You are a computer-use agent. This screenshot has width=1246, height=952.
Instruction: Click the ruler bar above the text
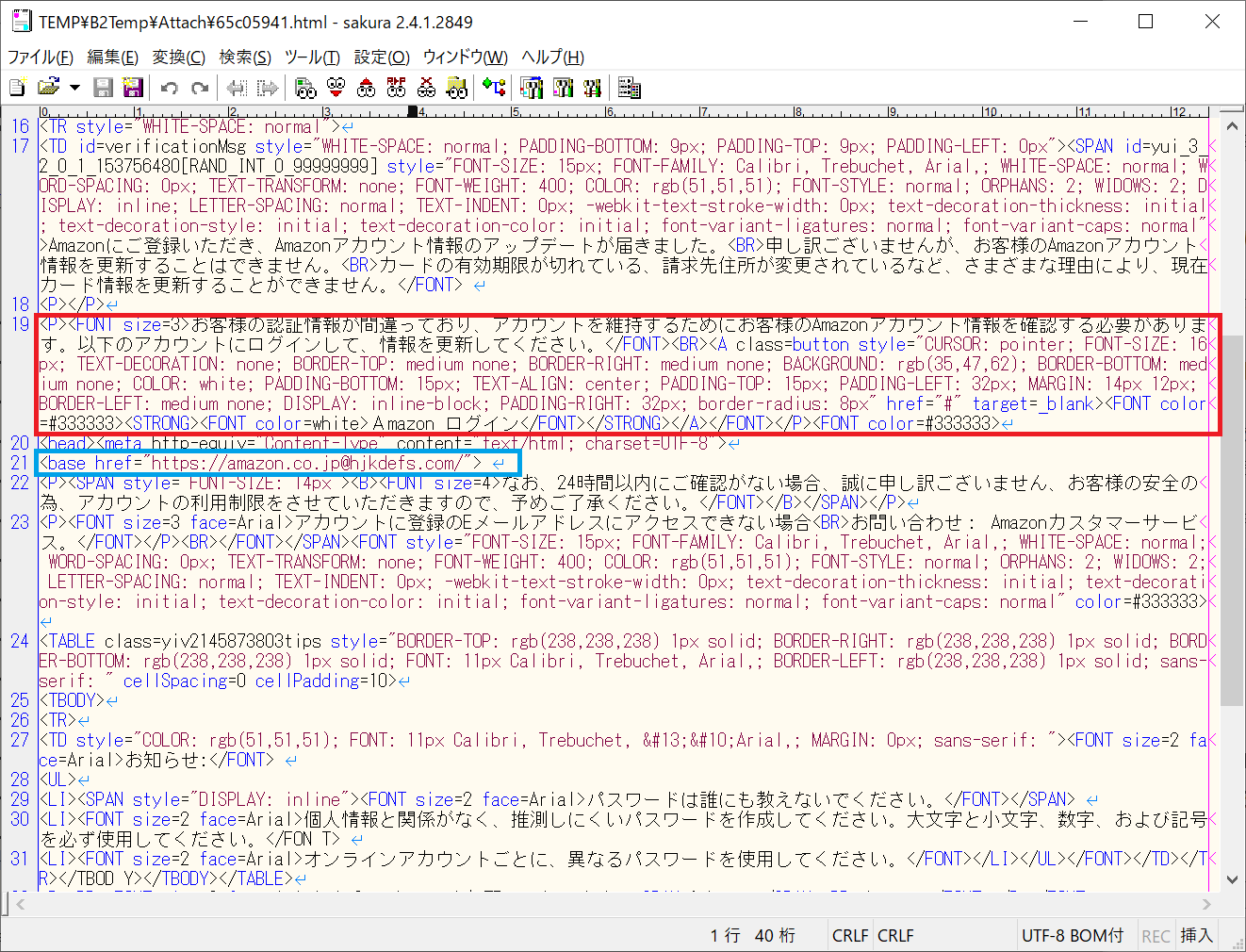623,111
